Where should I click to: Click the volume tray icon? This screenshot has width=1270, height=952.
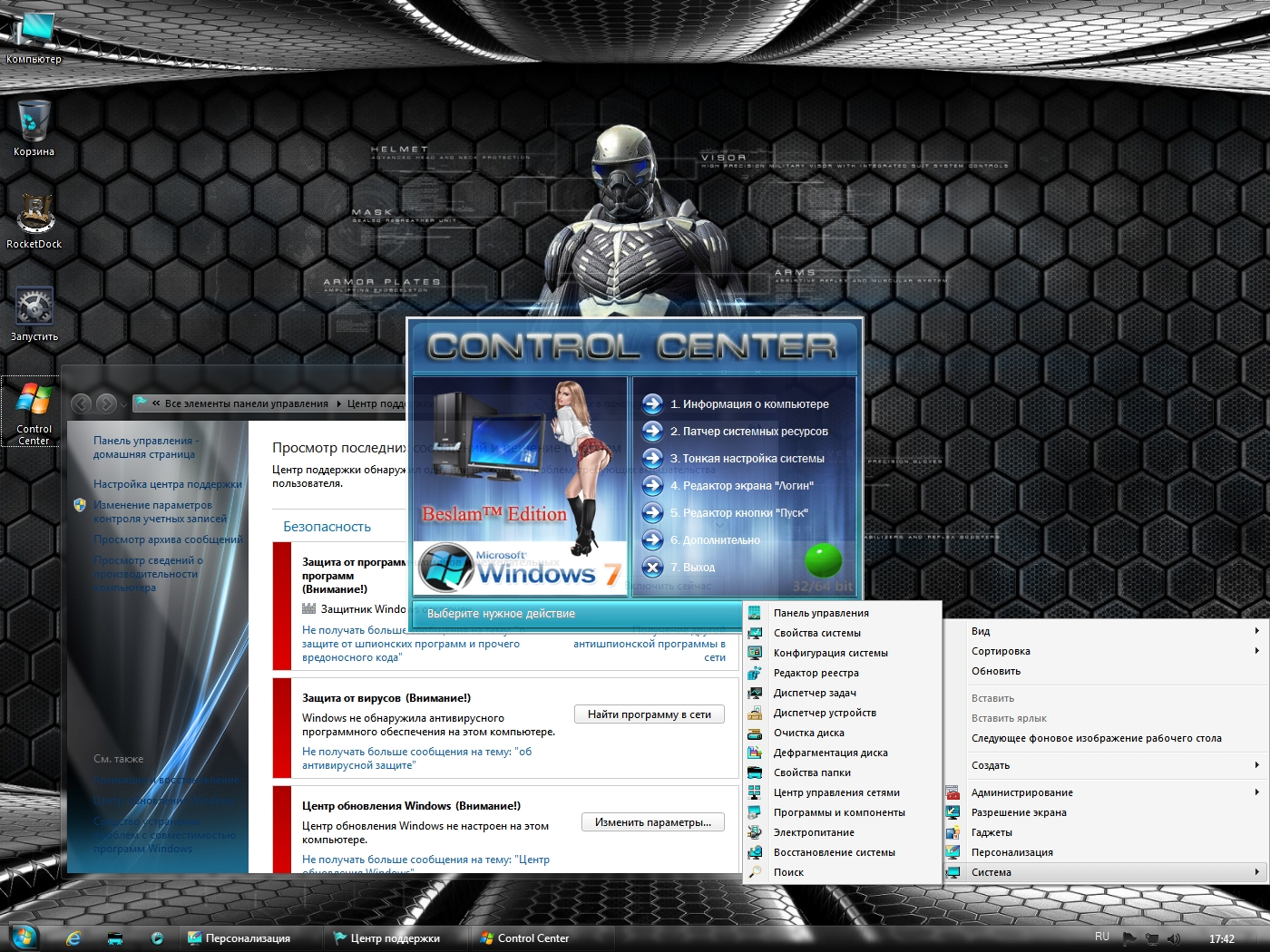1174,938
